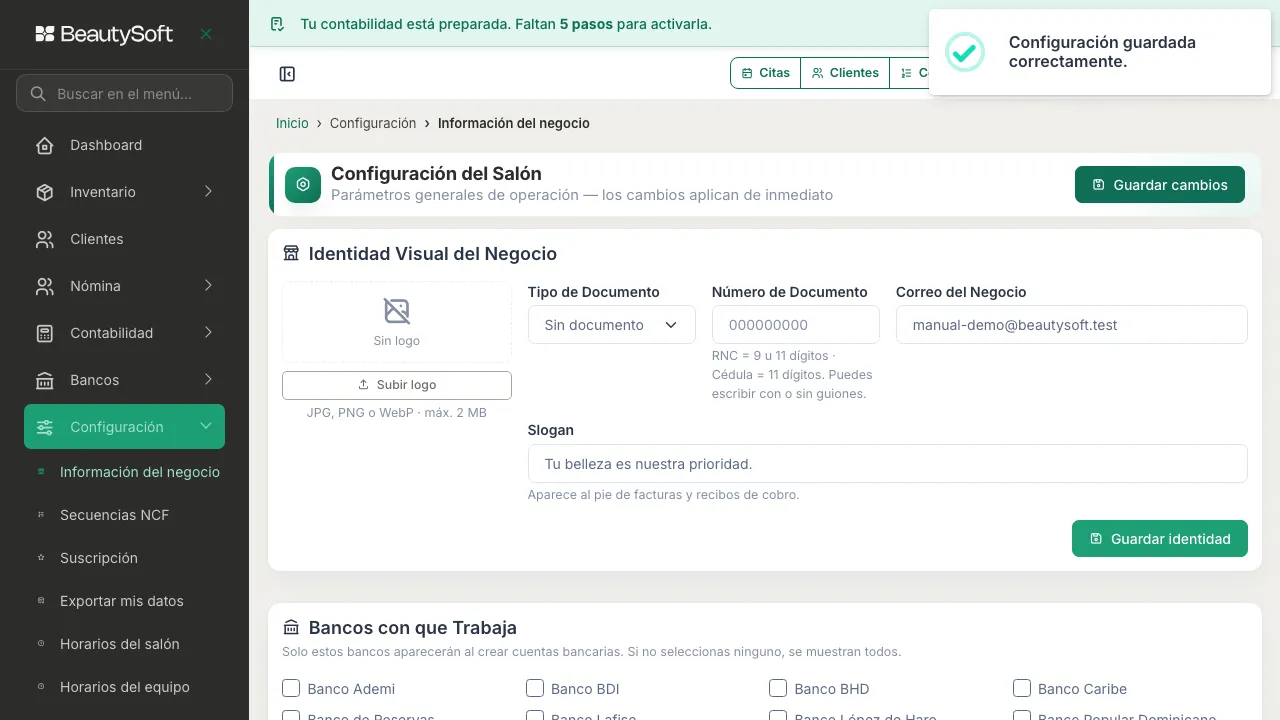Focus the Correo del Negocio field
This screenshot has height=720, width=1280.
pos(1072,325)
